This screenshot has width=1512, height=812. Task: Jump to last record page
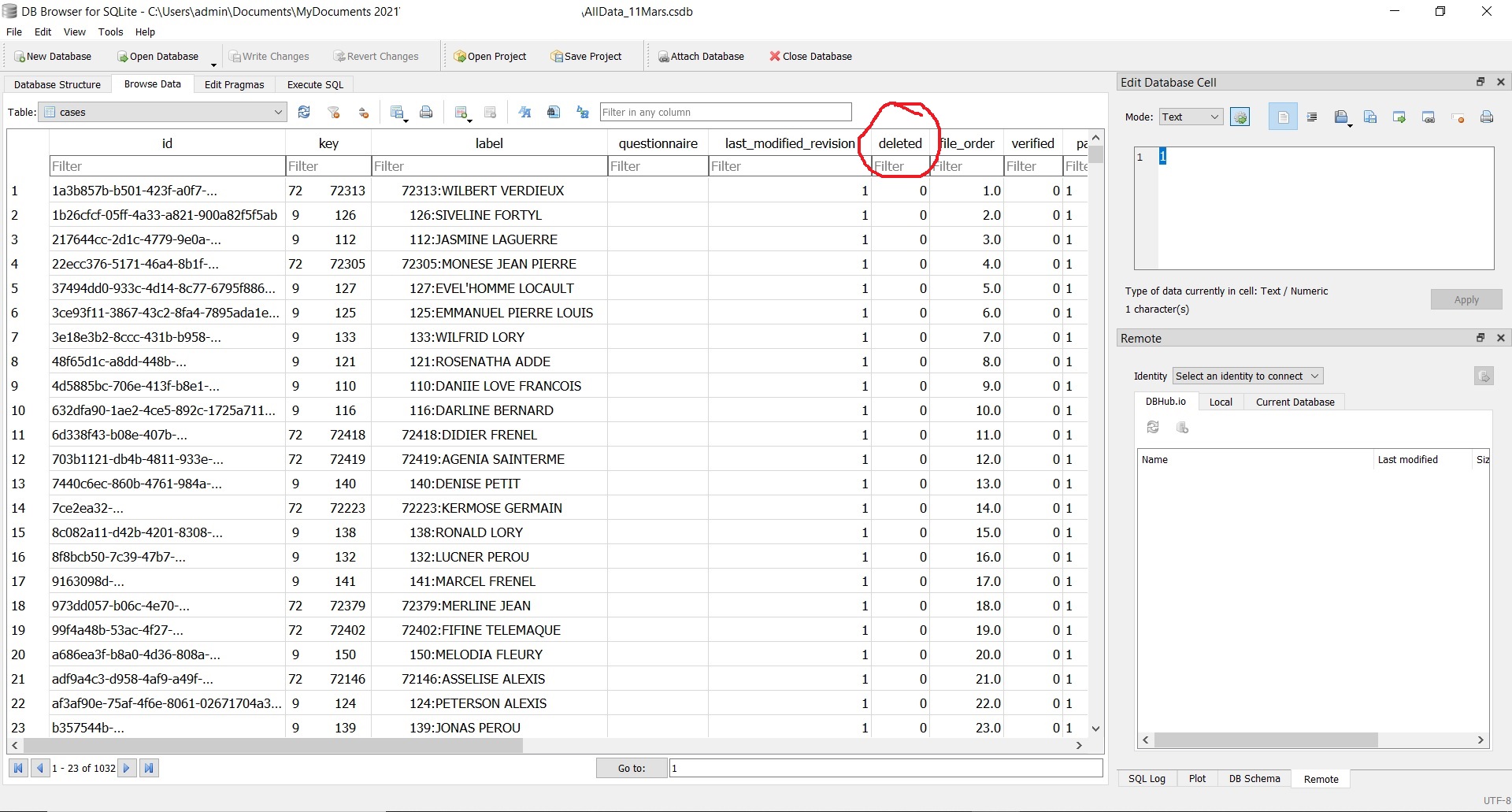(x=149, y=768)
